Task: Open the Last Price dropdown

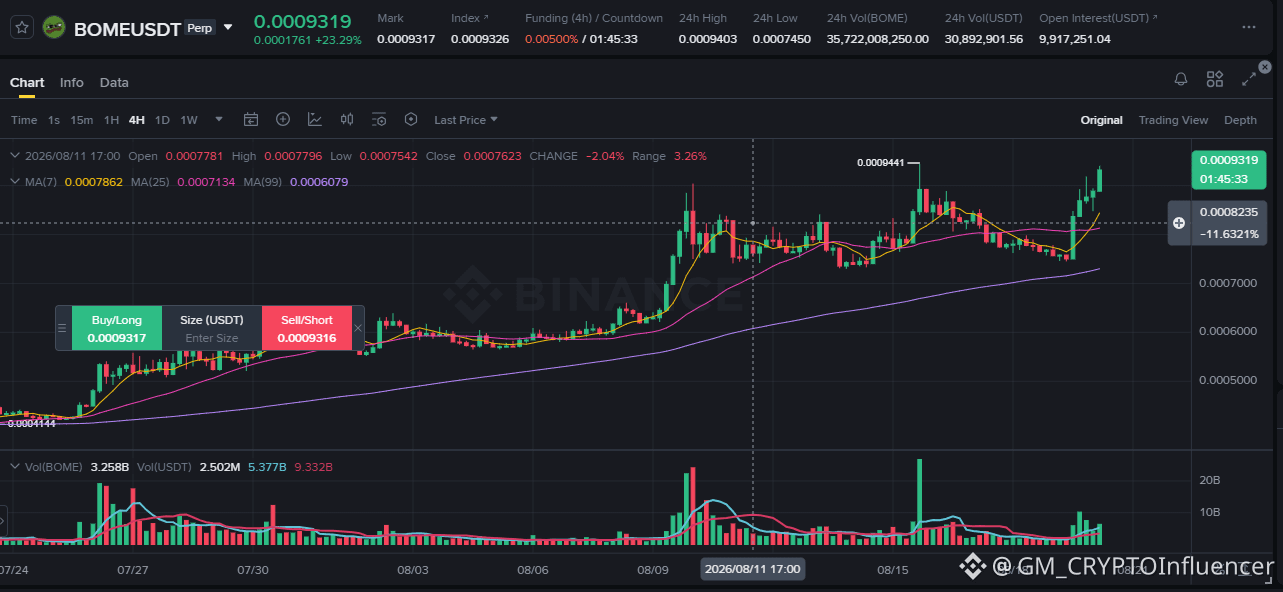Action: 466,120
